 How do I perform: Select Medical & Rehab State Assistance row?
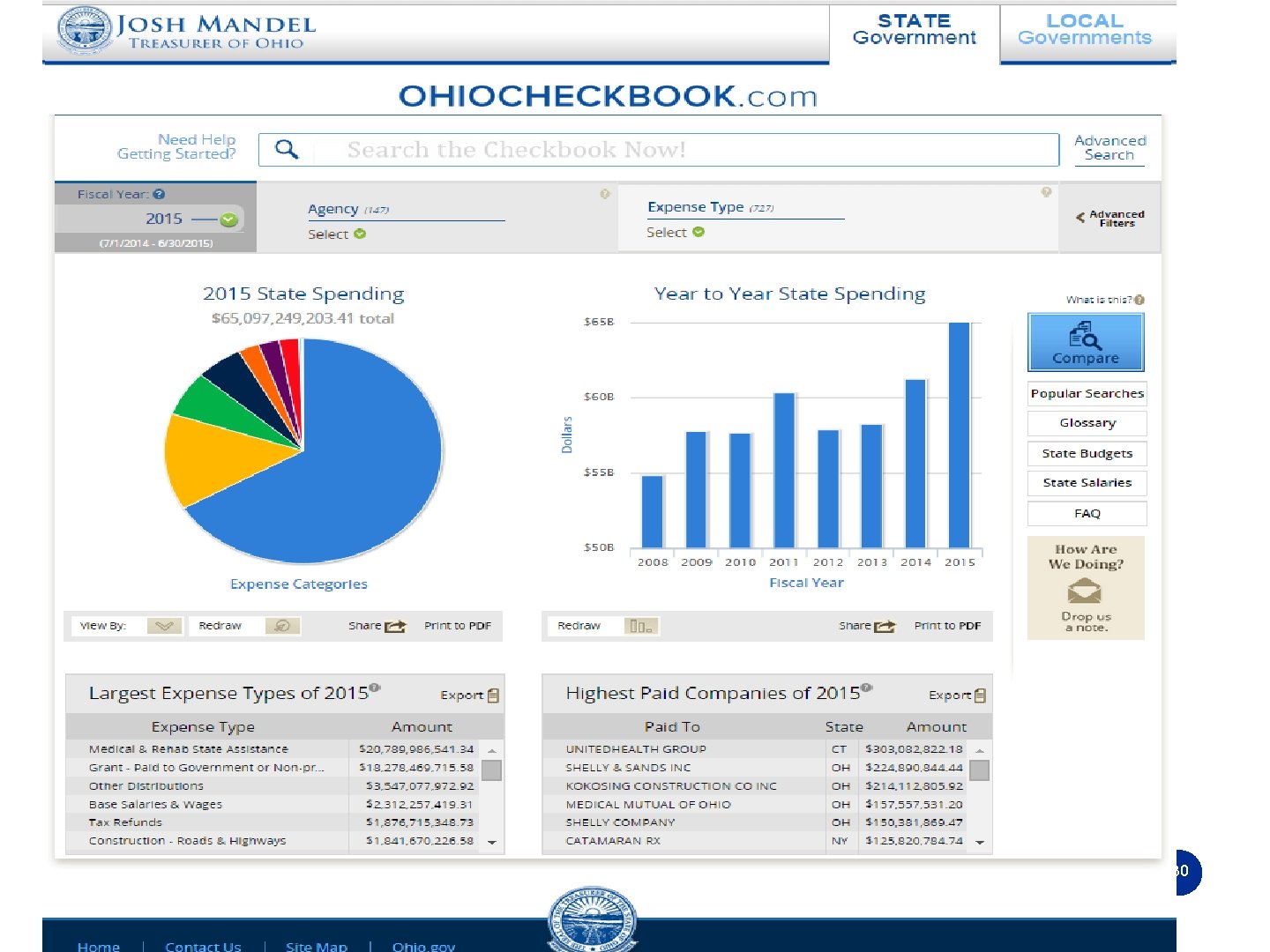273,749
